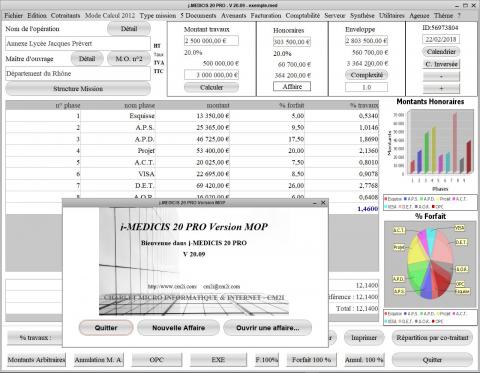Select the Esquisse phase row

tap(192, 116)
